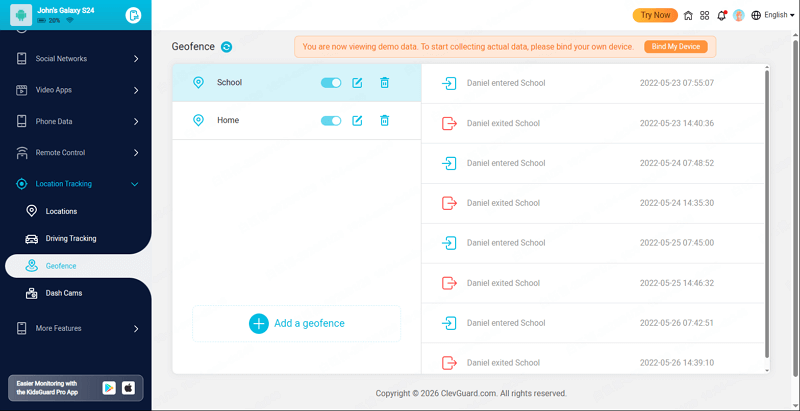Open the Locations page
Image resolution: width=800 pixels, height=411 pixels.
click(x=61, y=211)
